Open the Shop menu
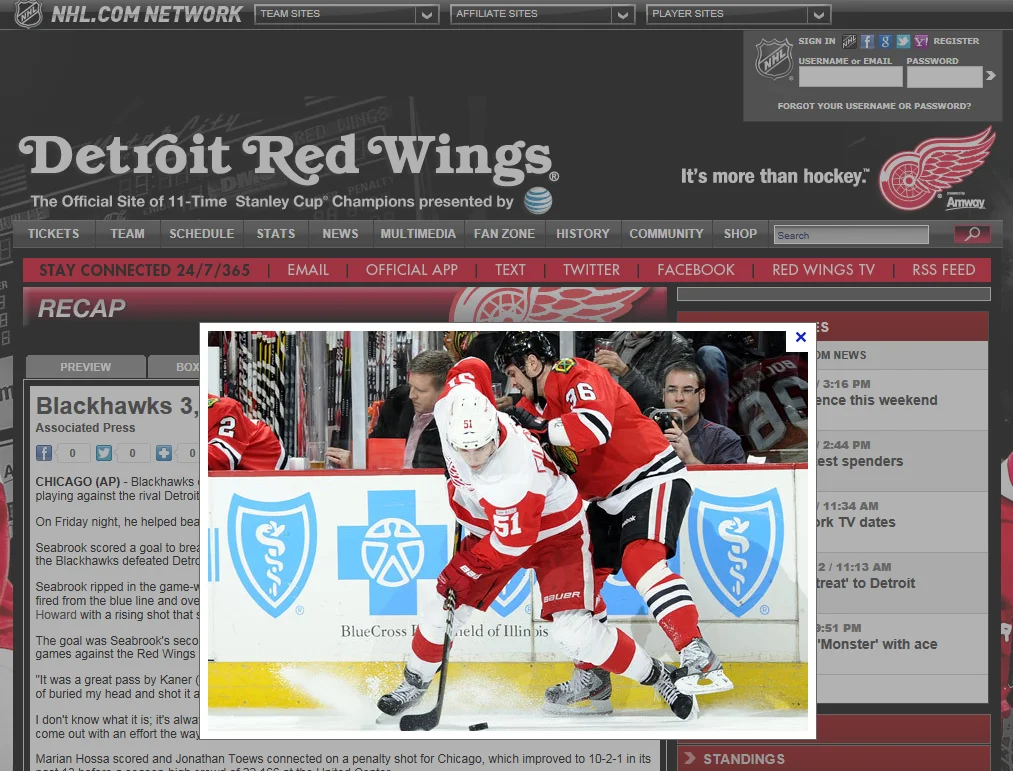 point(740,233)
